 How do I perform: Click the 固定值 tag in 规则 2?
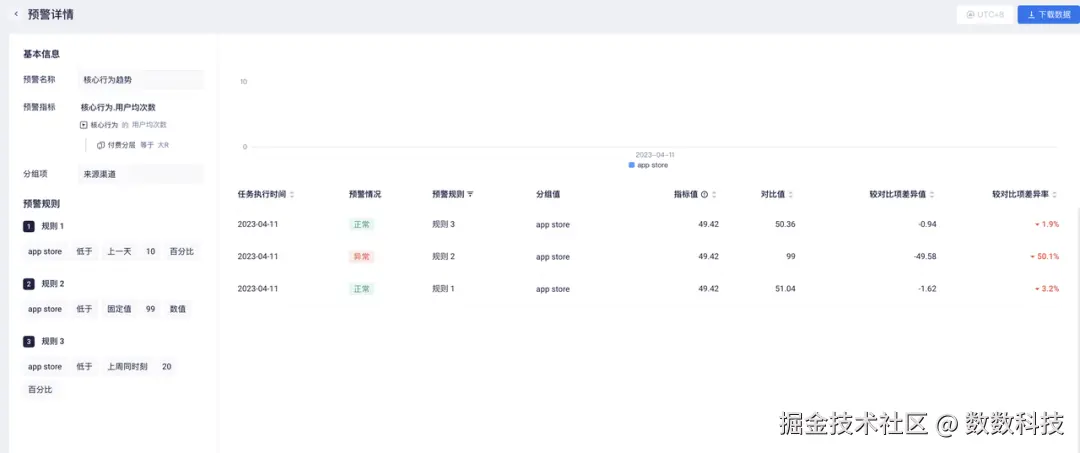pyautogui.click(x=118, y=309)
